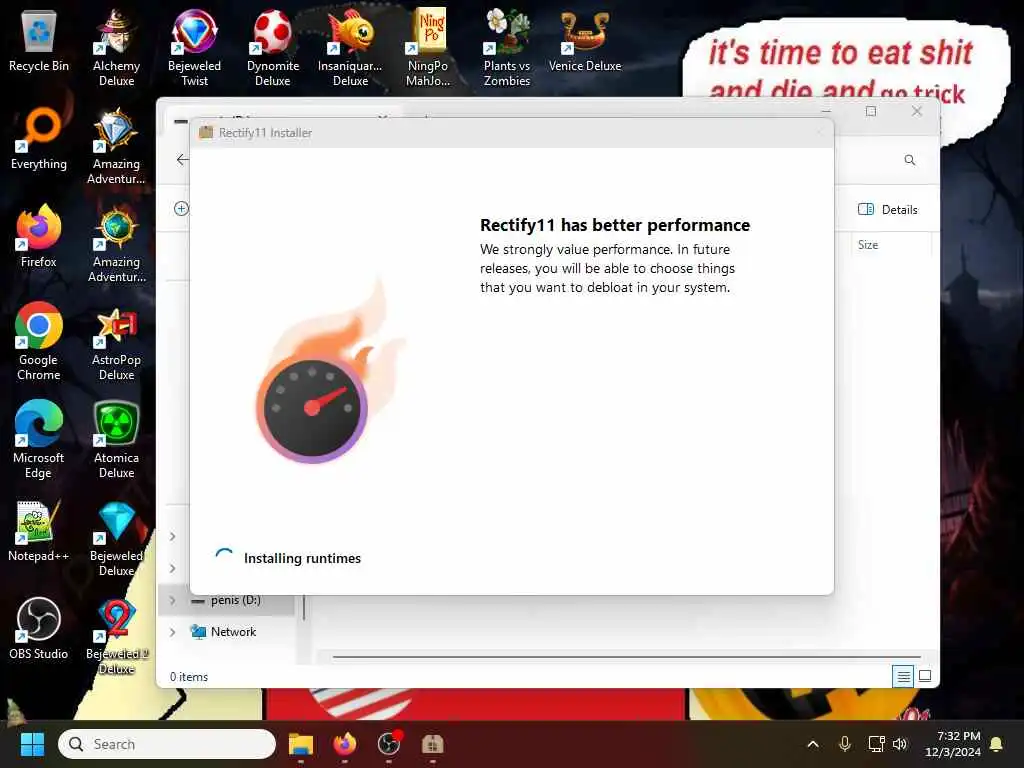Open Google Chrome desktop shortcut
Viewport: 1024px width, 768px height.
click(39, 341)
